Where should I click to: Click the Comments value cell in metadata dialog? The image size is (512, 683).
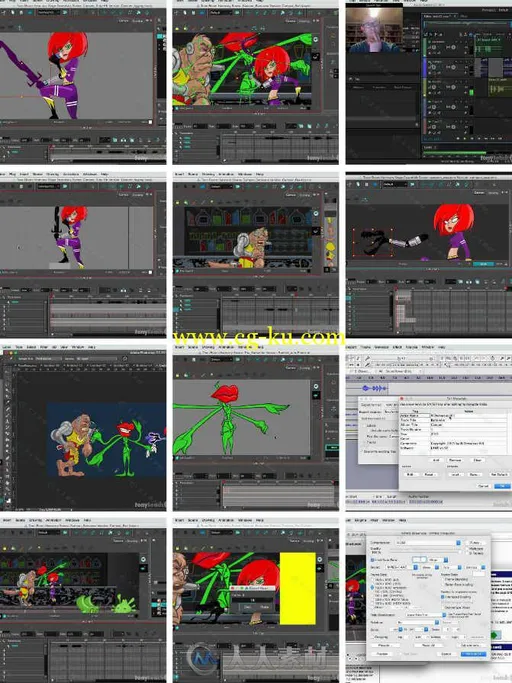point(468,443)
